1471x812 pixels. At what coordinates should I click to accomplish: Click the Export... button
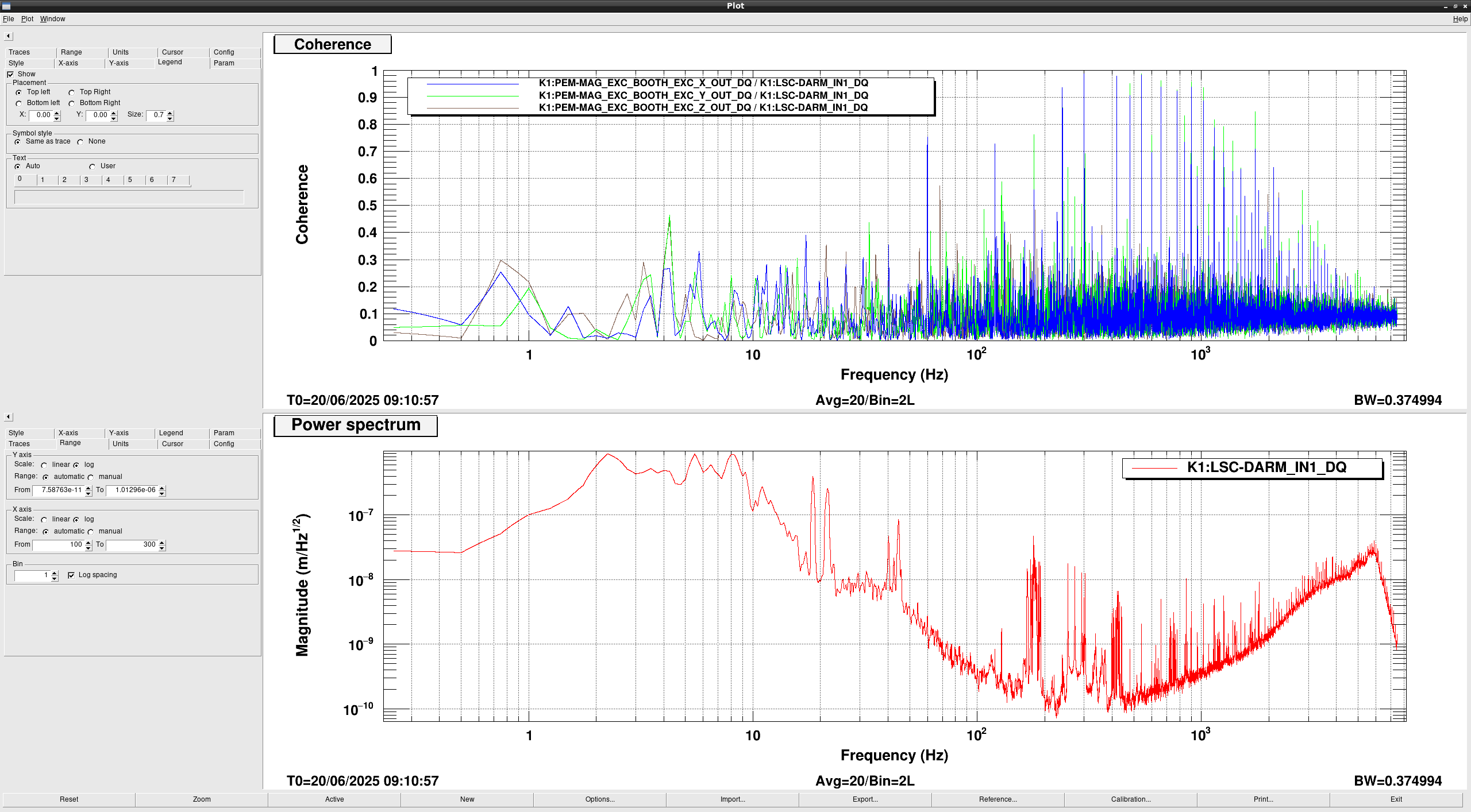pyautogui.click(x=865, y=799)
